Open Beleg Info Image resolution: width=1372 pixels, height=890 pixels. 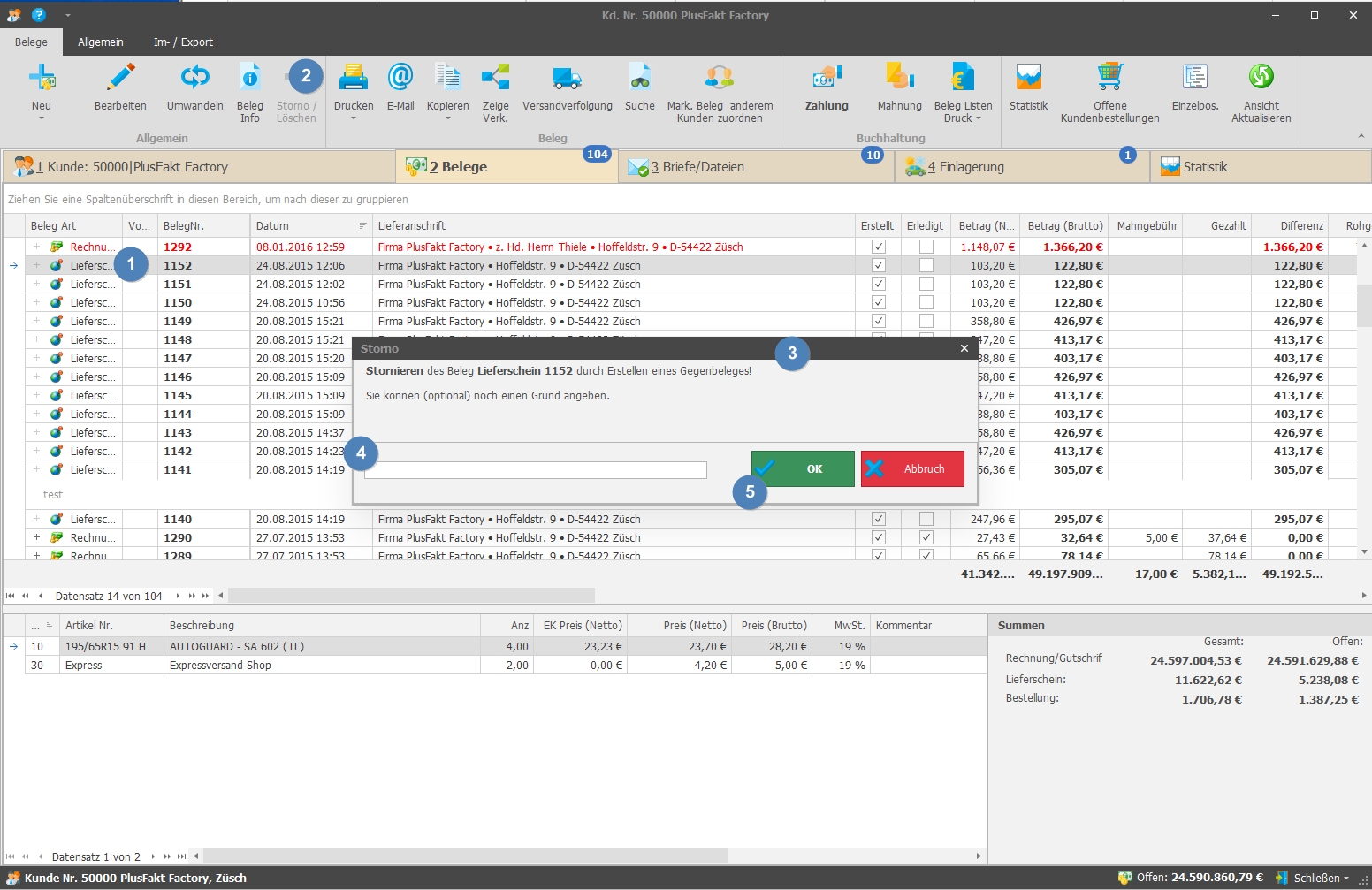[x=250, y=92]
